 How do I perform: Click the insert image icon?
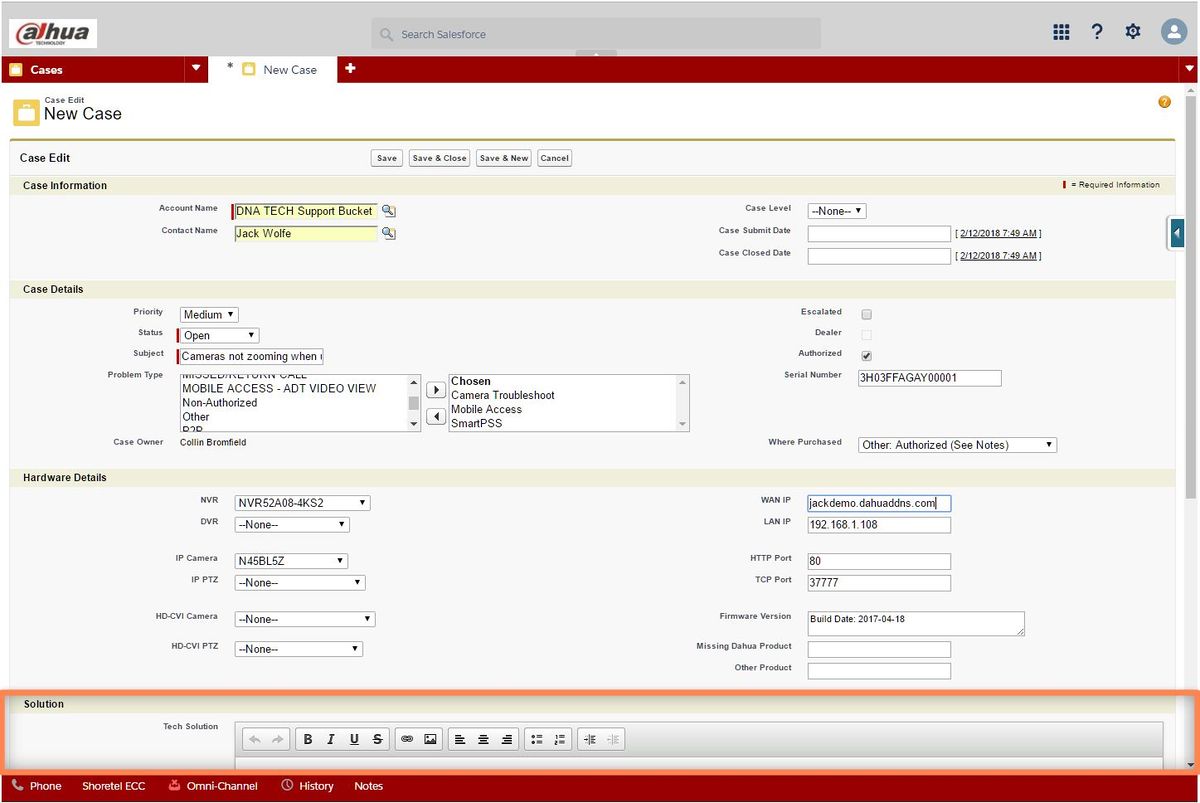431,739
